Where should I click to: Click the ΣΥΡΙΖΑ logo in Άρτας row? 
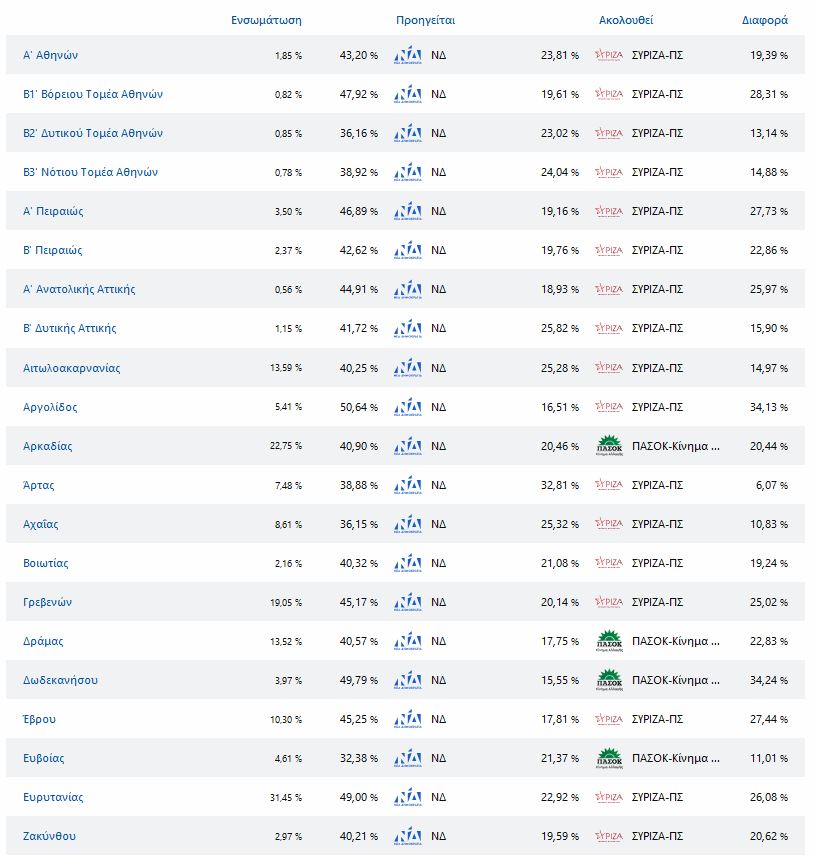[x=608, y=485]
